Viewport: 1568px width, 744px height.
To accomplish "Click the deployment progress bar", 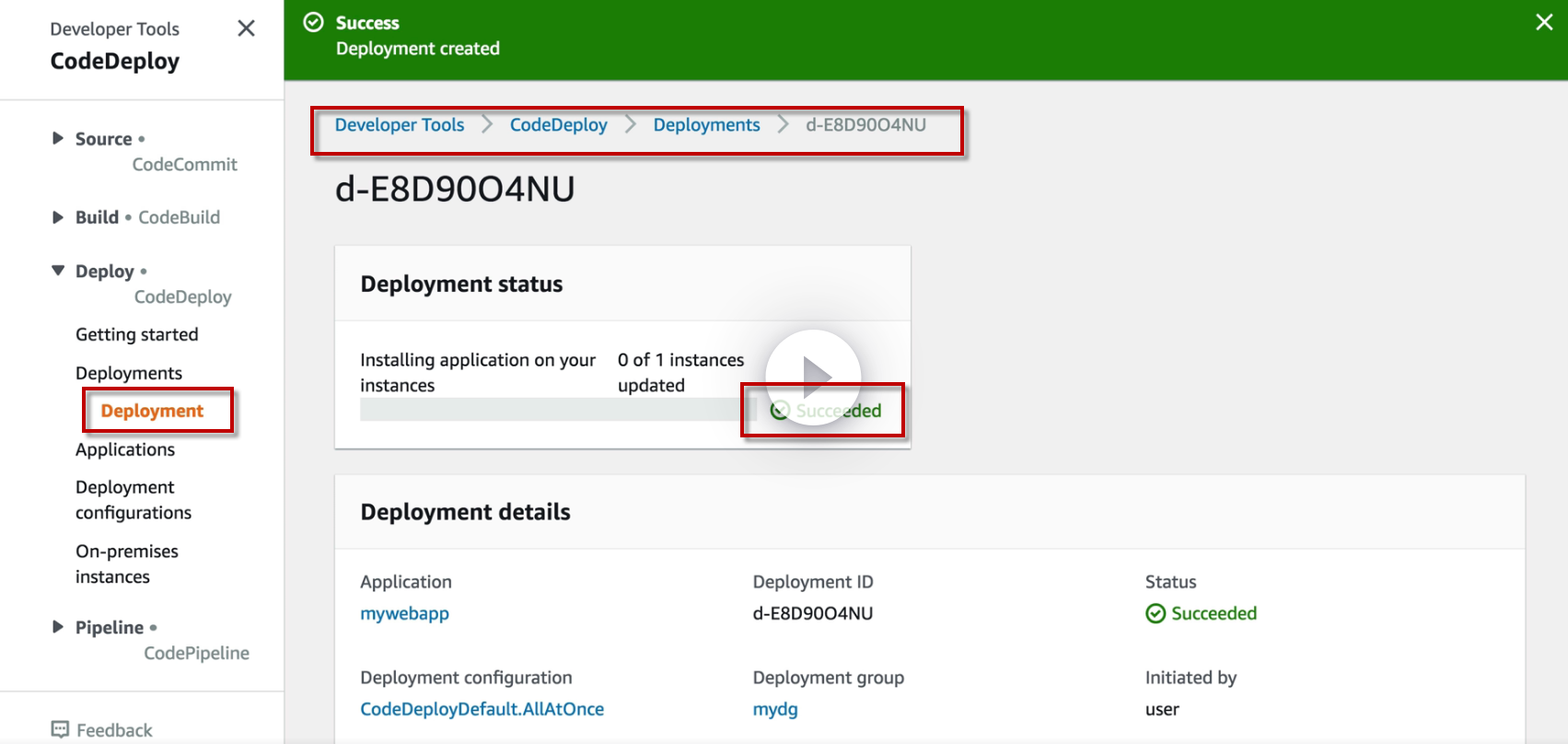I will [x=557, y=410].
